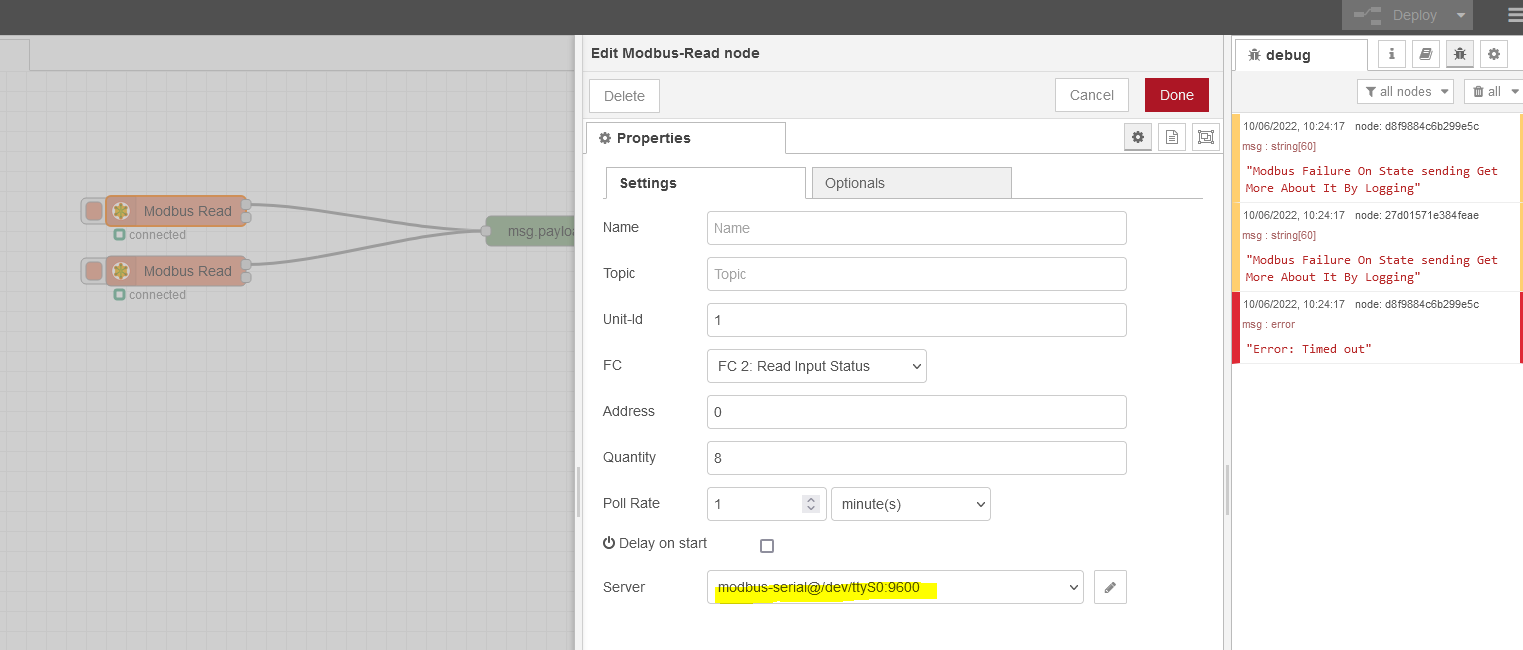Image resolution: width=1523 pixels, height=650 pixels.
Task: Open the info sidebar tab icon
Action: 1392,54
